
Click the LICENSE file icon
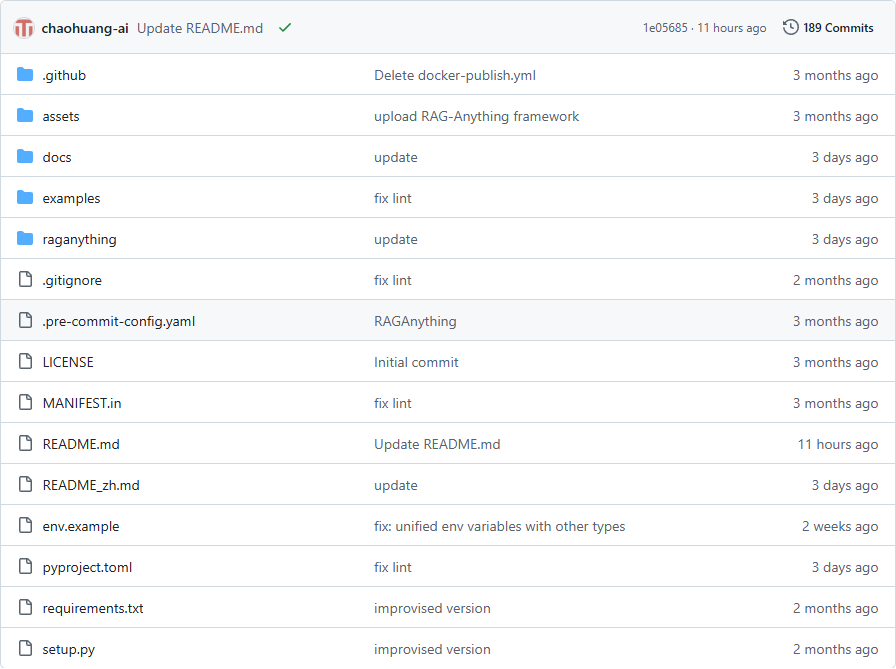click(x=25, y=362)
